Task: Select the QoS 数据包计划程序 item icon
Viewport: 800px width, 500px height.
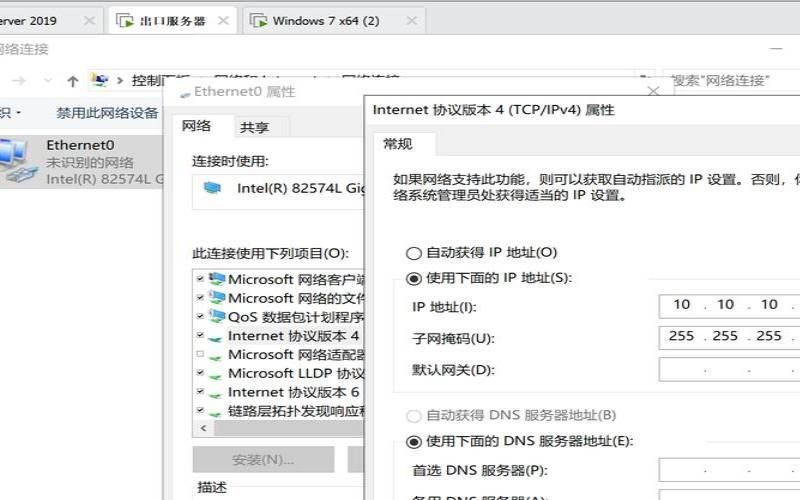Action: click(x=217, y=317)
